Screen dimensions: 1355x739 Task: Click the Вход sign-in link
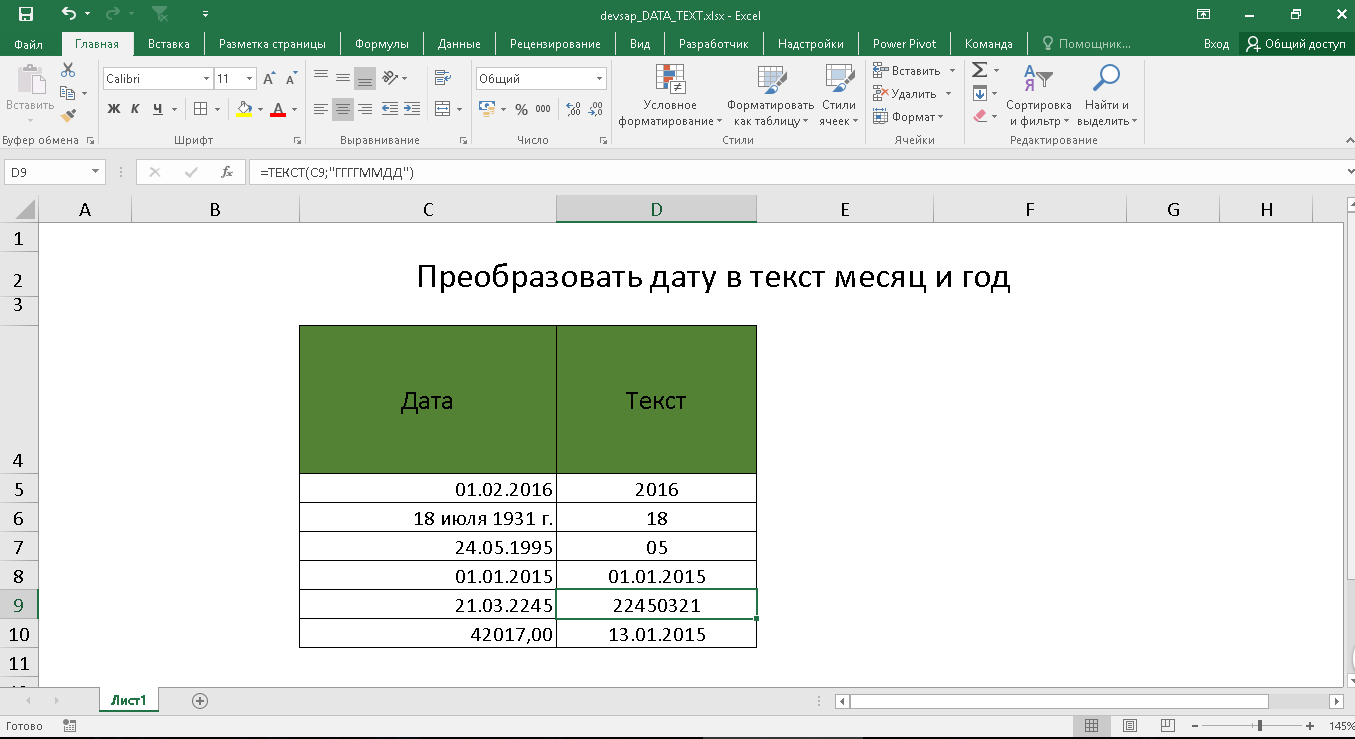(x=1216, y=44)
